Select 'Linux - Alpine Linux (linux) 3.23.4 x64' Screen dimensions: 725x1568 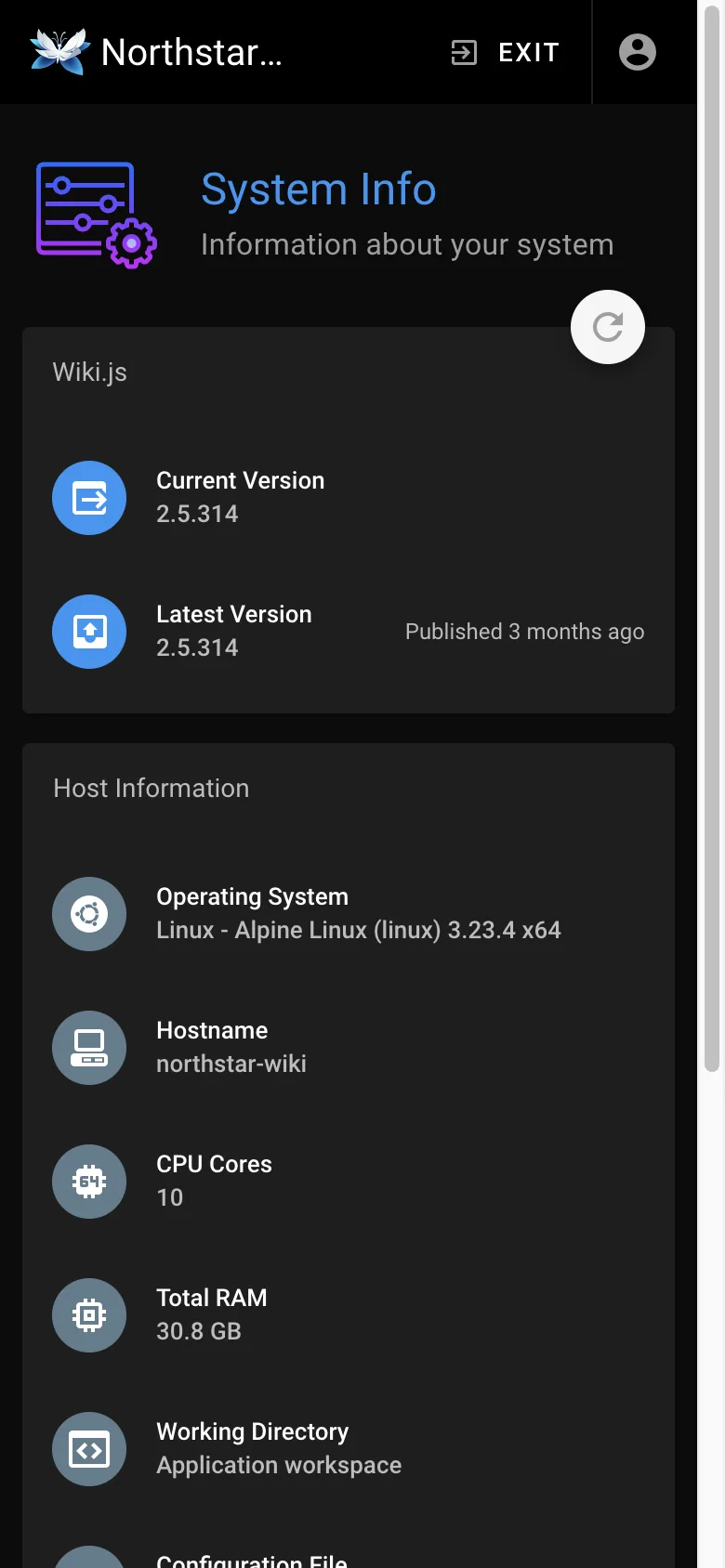pyautogui.click(x=359, y=930)
